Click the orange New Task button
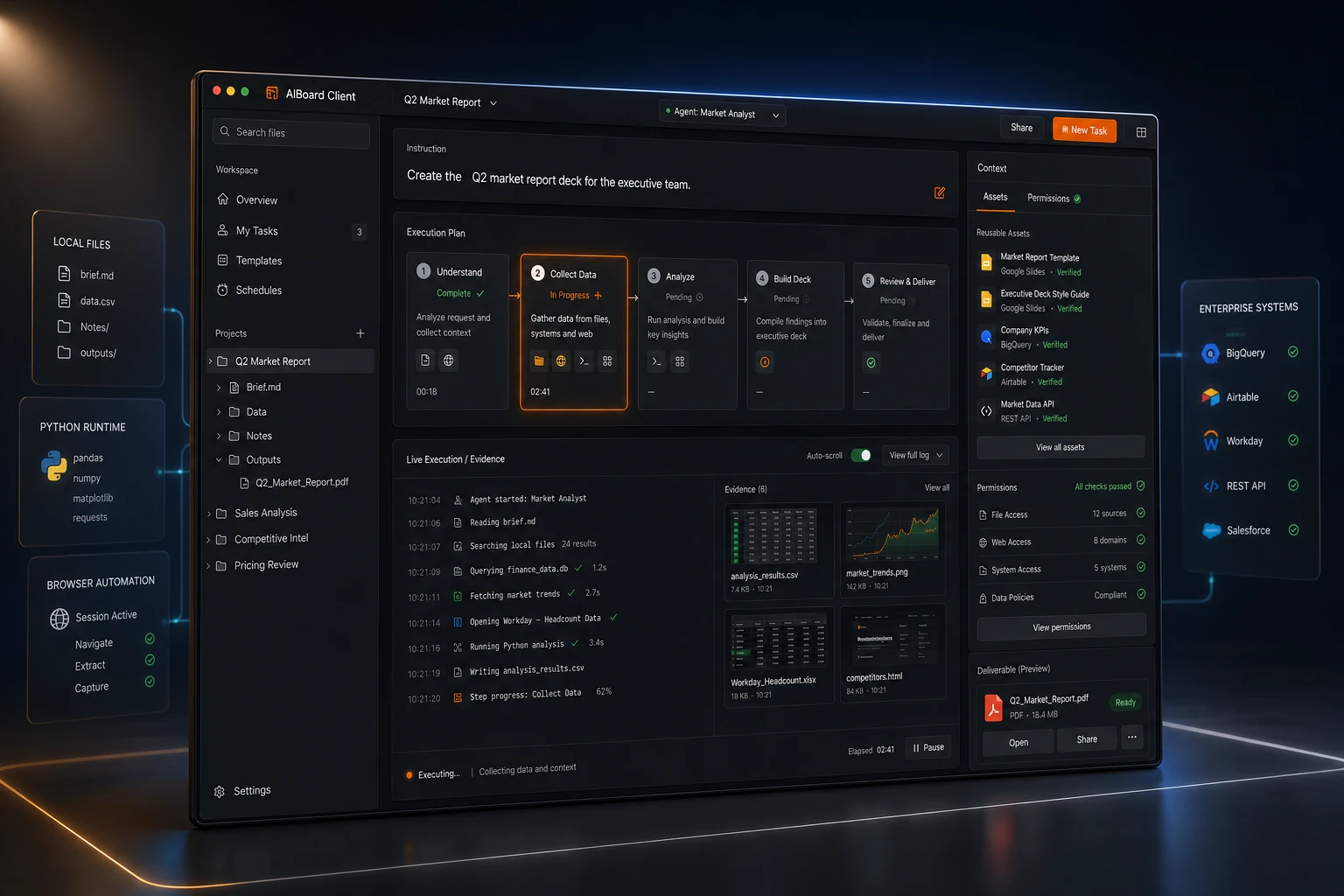The width and height of the screenshot is (1344, 896). click(1085, 130)
